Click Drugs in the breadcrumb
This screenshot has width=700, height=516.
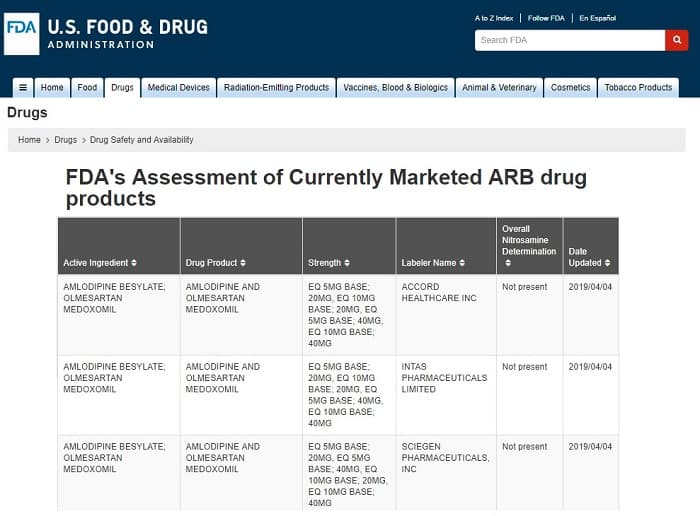pyautogui.click(x=66, y=140)
